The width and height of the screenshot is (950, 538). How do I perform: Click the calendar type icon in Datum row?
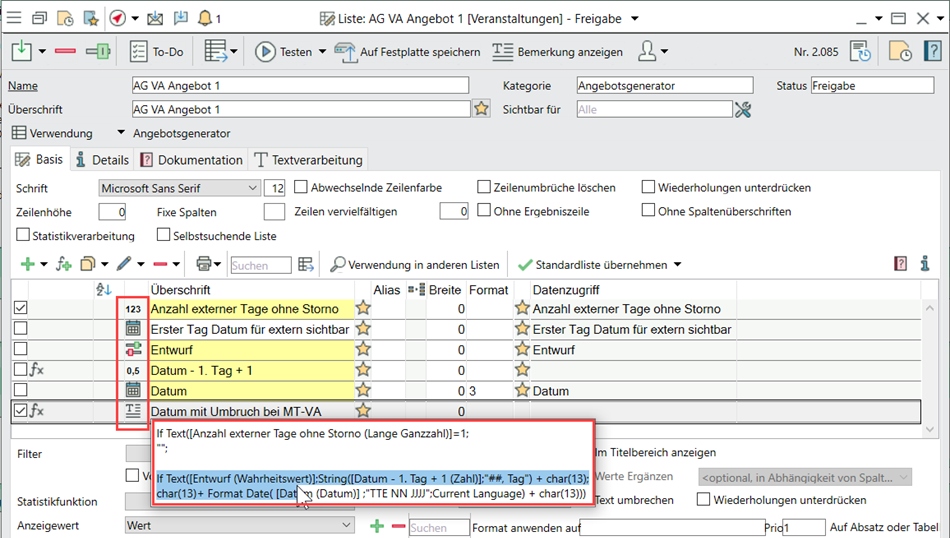(133, 390)
